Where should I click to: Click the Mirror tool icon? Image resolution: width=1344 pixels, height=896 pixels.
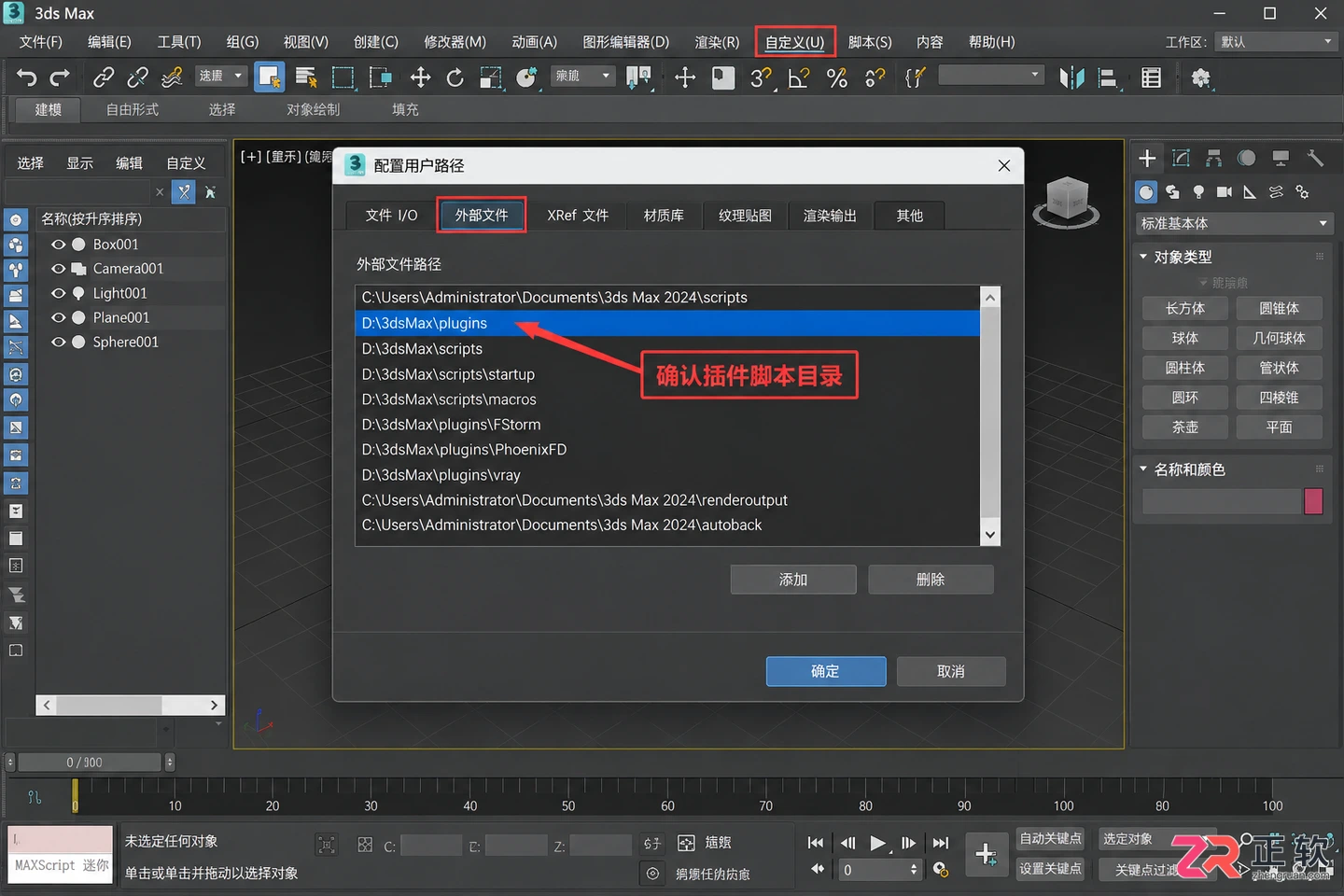click(1071, 77)
